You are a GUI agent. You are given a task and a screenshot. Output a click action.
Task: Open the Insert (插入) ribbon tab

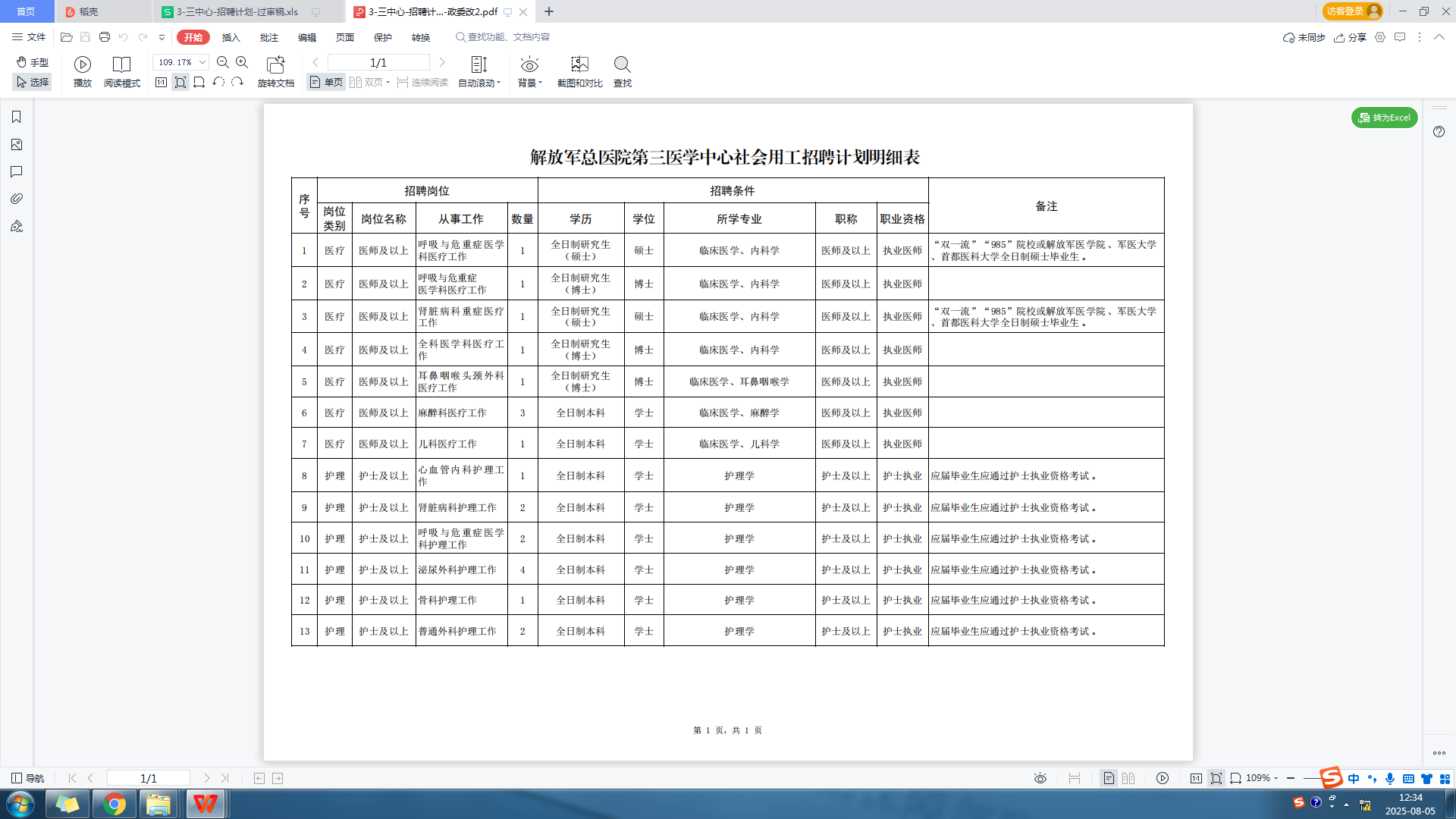click(x=231, y=37)
